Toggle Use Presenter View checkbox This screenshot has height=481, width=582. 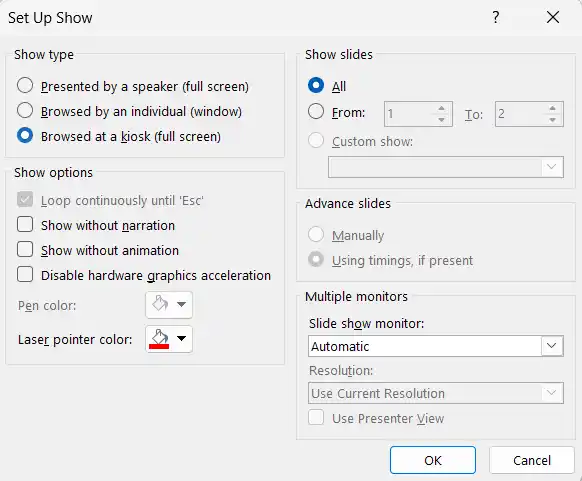point(316,418)
